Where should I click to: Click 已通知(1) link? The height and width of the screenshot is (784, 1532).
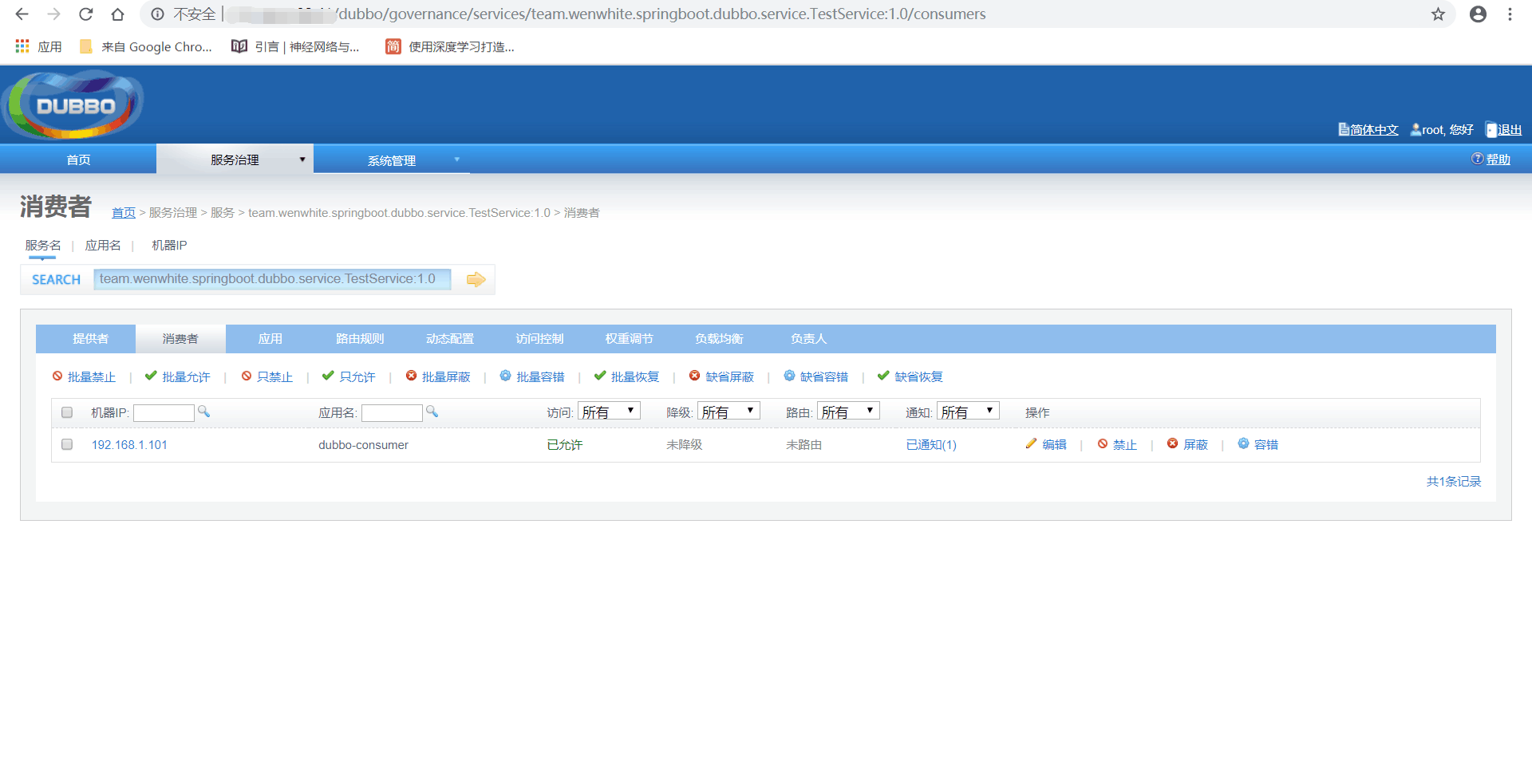pos(931,445)
